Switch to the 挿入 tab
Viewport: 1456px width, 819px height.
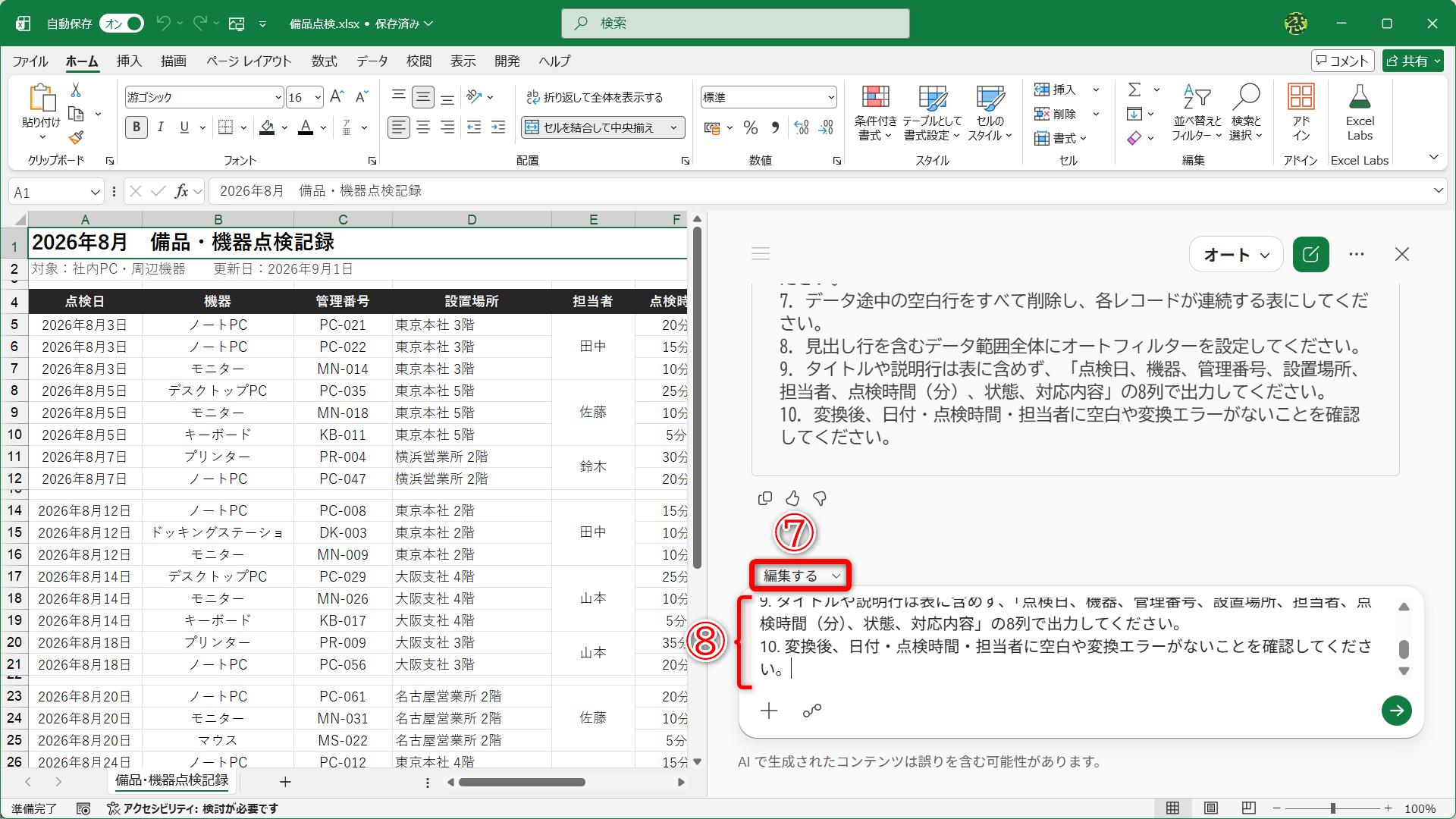(x=129, y=61)
